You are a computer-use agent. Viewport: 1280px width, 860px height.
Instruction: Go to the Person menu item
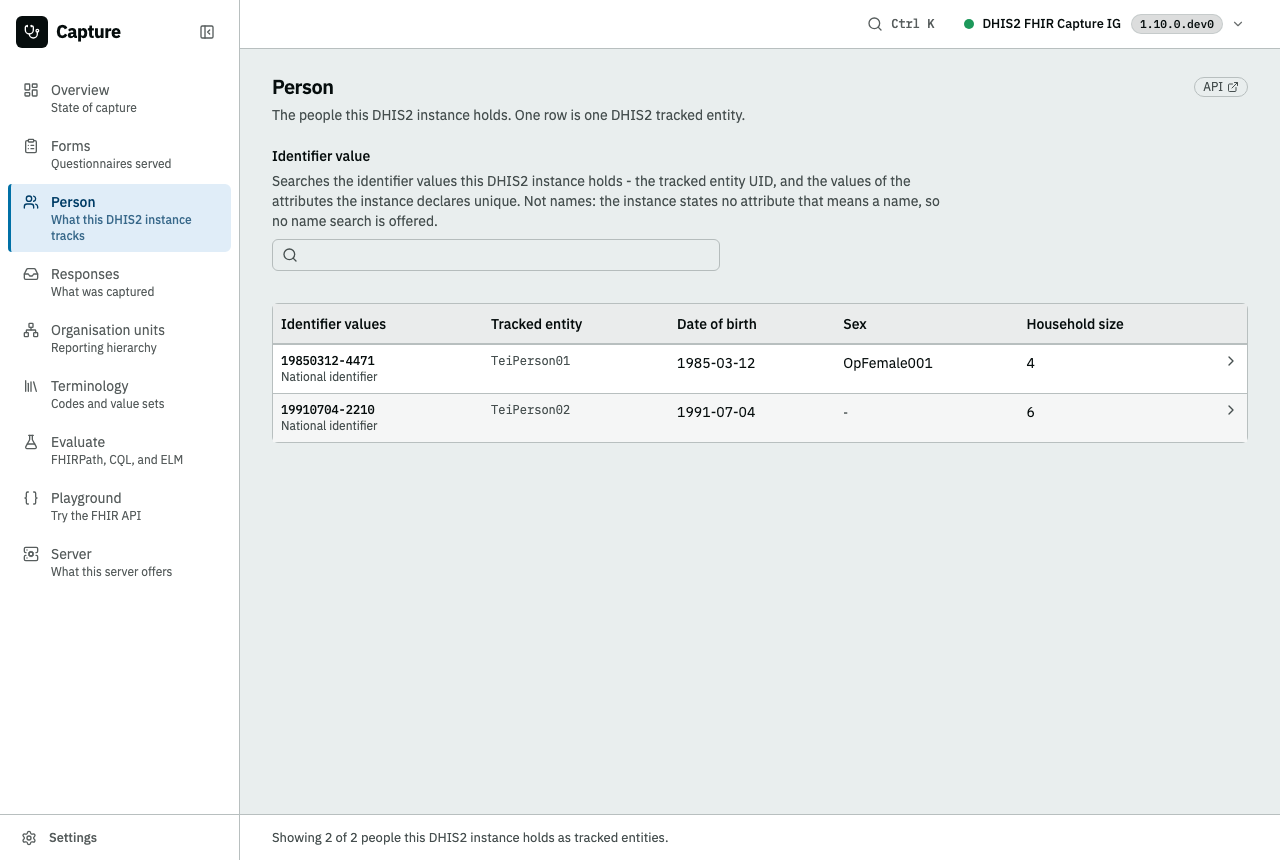(119, 218)
